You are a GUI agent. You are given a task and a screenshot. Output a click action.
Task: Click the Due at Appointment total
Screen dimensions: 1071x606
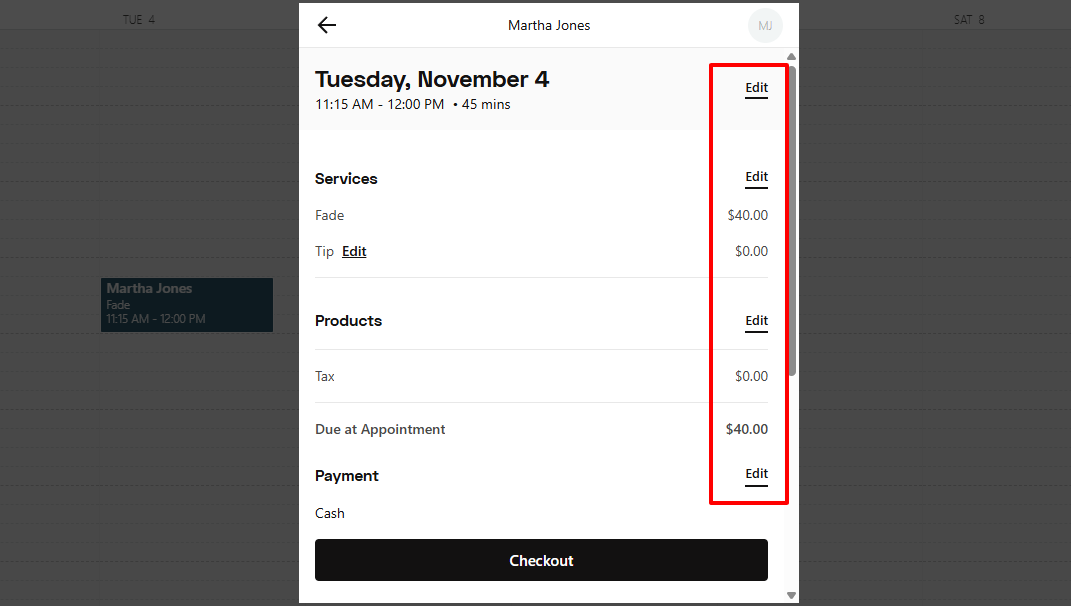(380, 430)
